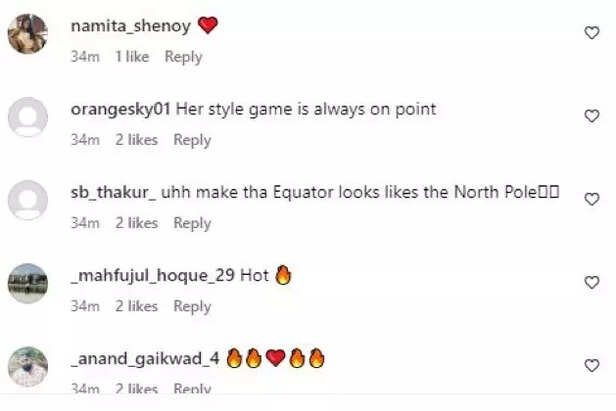The image size is (616, 411).
Task: Reply to _mahfujul_hoque_29's Hot comment
Action: [192, 307]
